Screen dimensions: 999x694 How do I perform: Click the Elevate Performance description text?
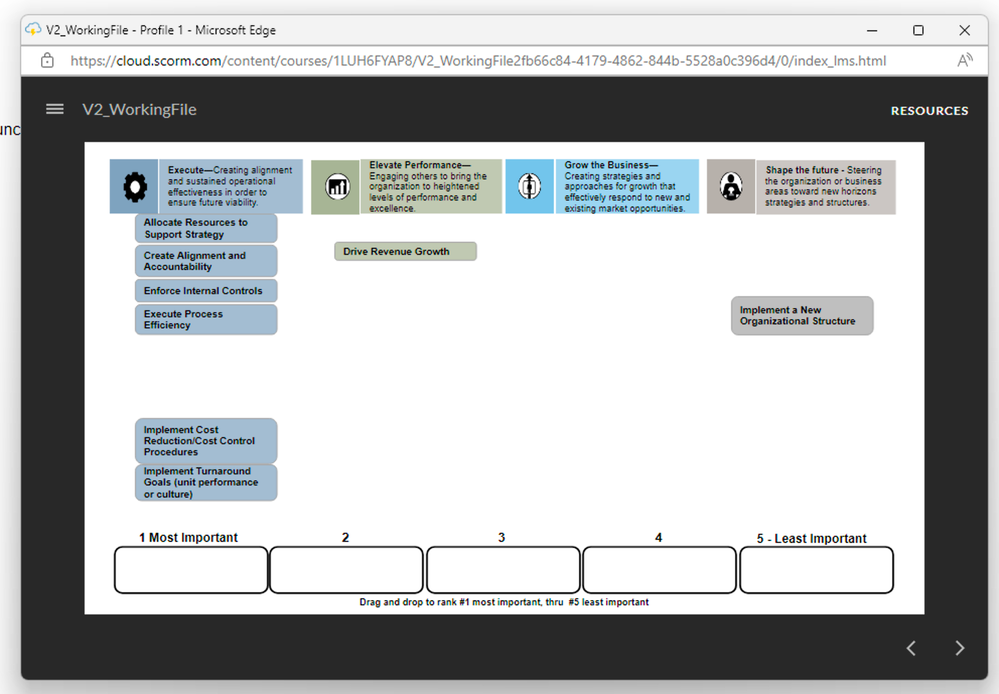(x=428, y=187)
